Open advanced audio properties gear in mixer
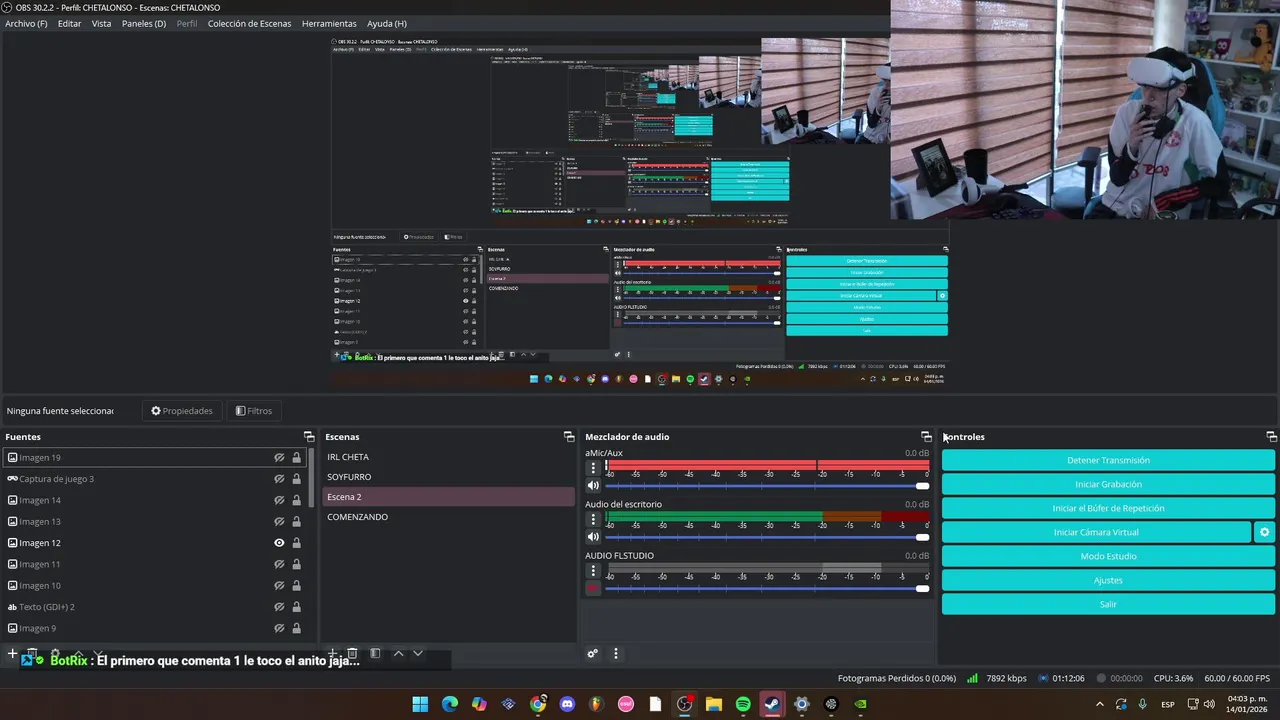The width and height of the screenshot is (1280, 720). [x=593, y=654]
